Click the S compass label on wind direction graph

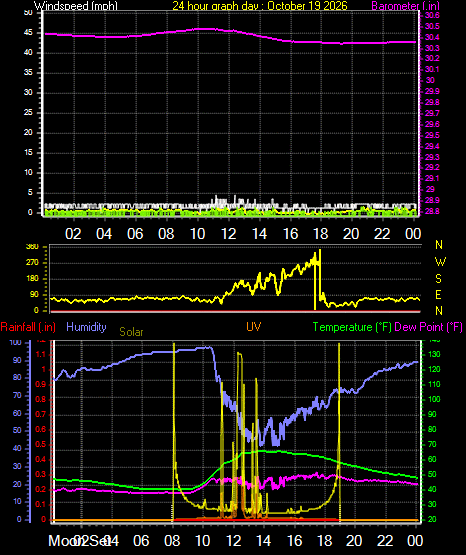438,279
